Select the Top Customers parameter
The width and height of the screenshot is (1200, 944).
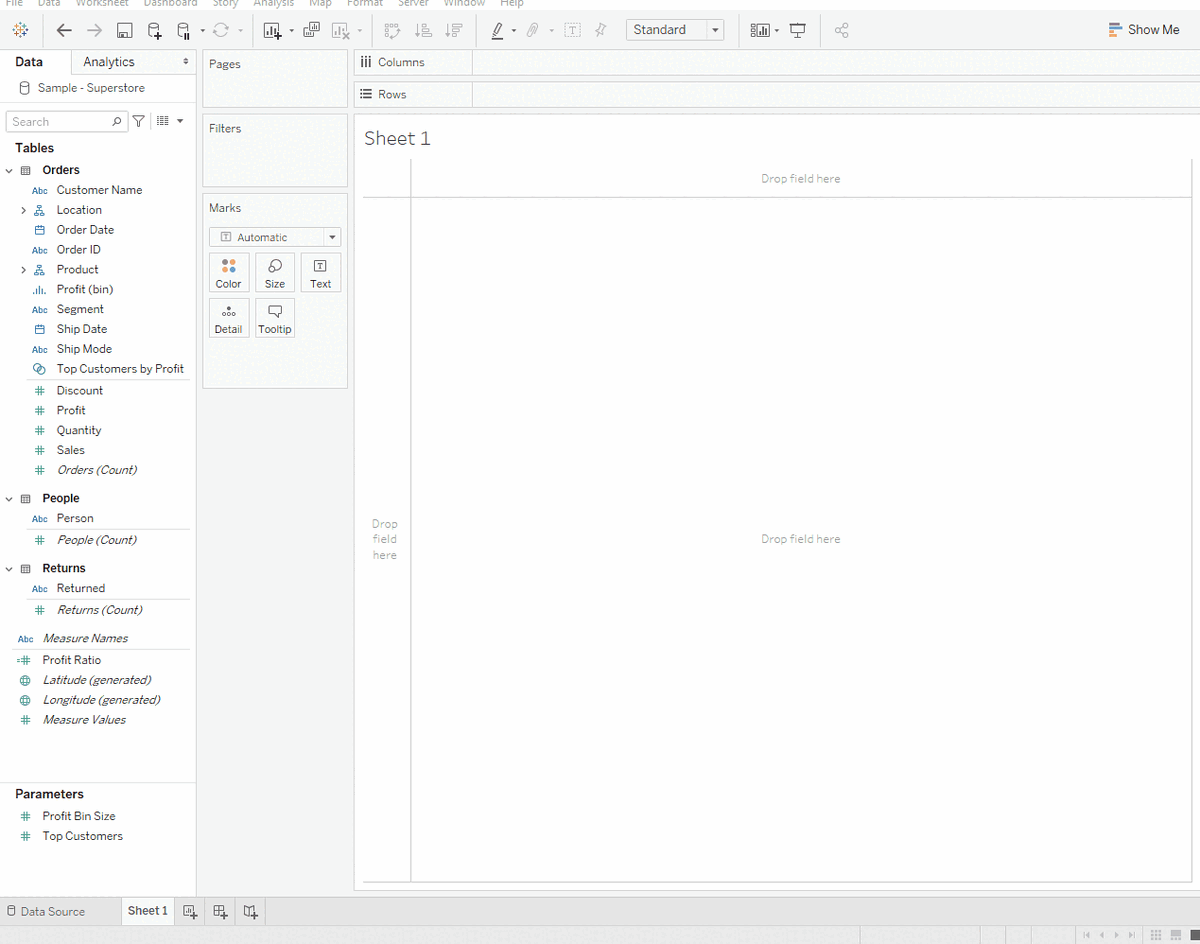pos(83,836)
